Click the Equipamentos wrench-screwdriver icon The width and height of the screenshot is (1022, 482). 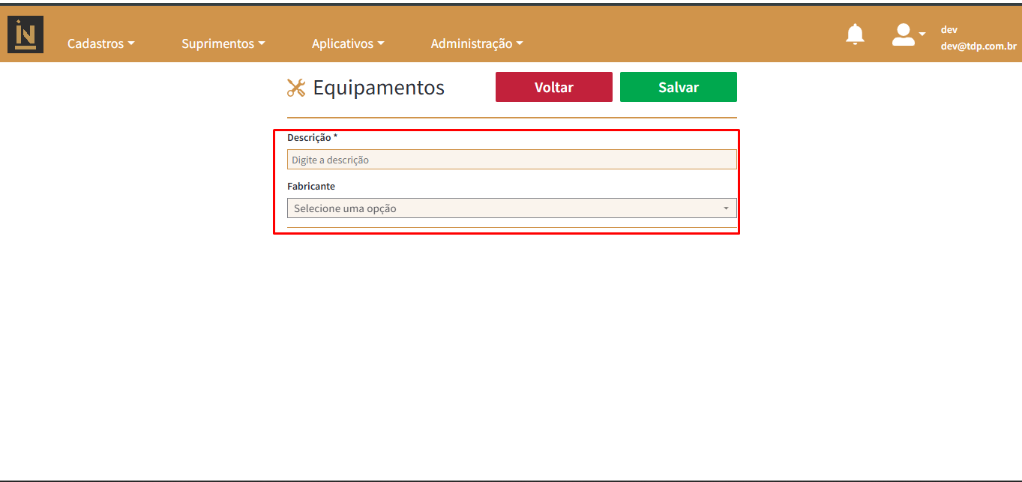[x=296, y=87]
